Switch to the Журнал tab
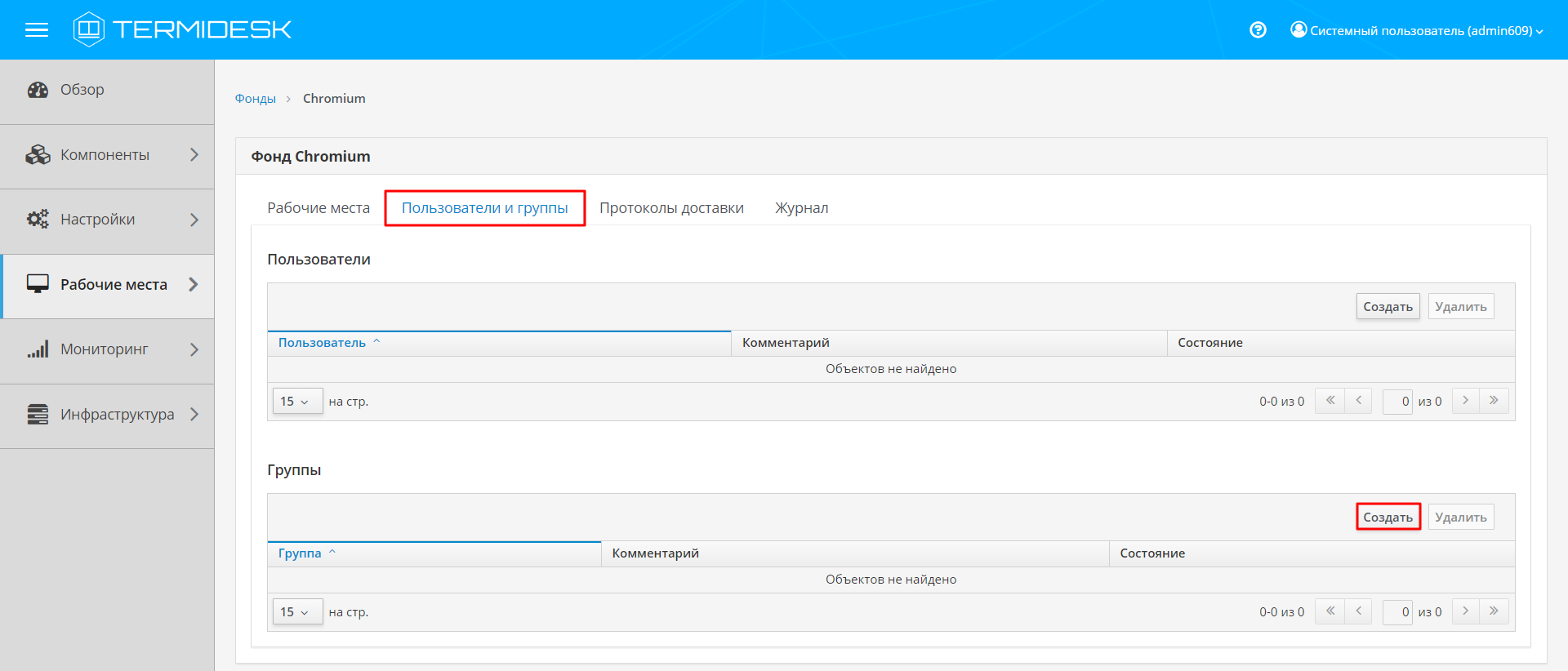Image resolution: width=1568 pixels, height=671 pixels. point(801,208)
